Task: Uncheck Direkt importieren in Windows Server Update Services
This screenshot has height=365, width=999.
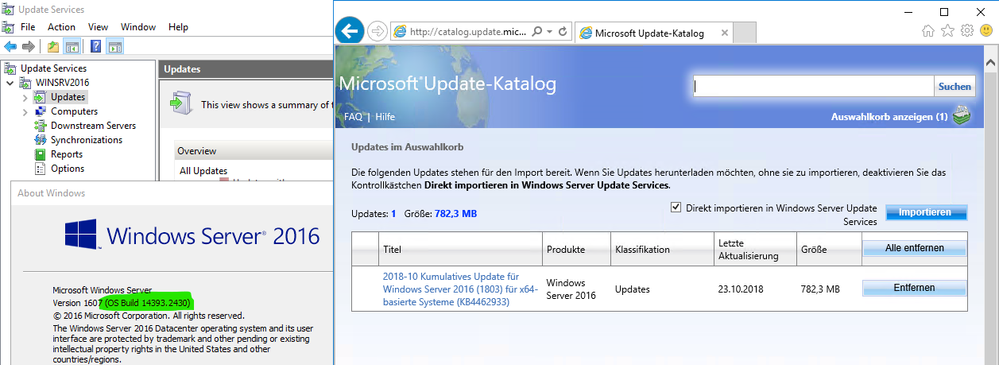Action: 675,208
